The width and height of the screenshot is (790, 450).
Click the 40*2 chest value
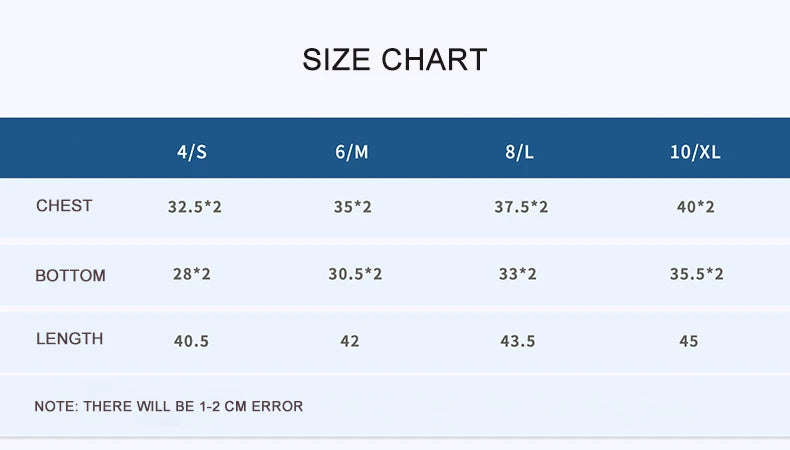pos(696,208)
